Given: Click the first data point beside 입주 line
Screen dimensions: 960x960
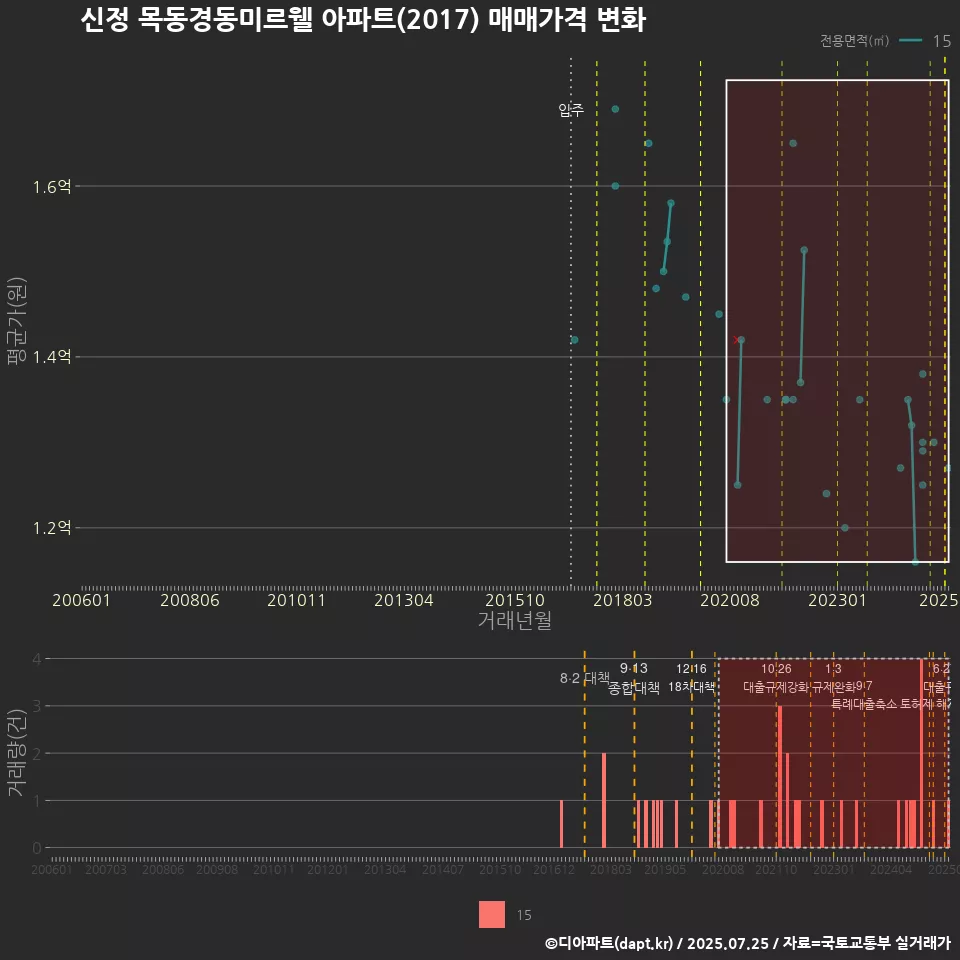Looking at the screenshot, I should click(574, 340).
